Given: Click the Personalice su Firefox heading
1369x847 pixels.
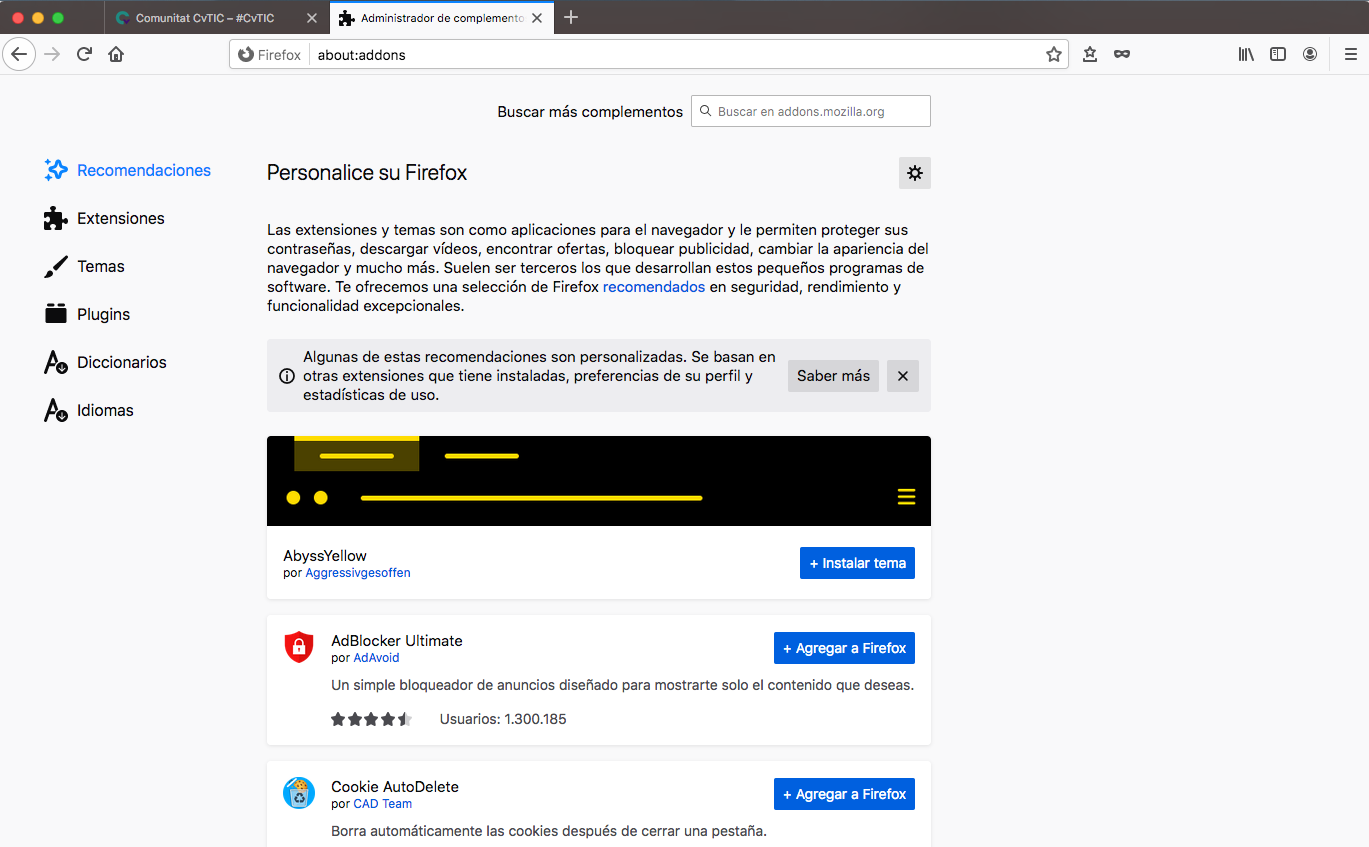Looking at the screenshot, I should tap(367, 173).
